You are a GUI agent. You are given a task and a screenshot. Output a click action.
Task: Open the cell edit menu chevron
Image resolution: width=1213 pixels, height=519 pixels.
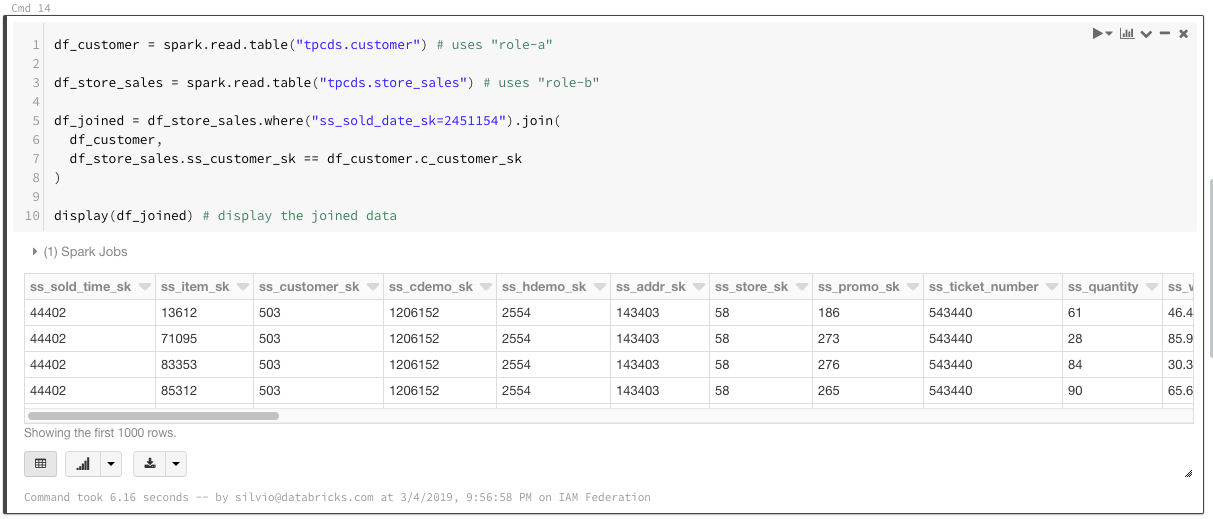click(1146, 34)
